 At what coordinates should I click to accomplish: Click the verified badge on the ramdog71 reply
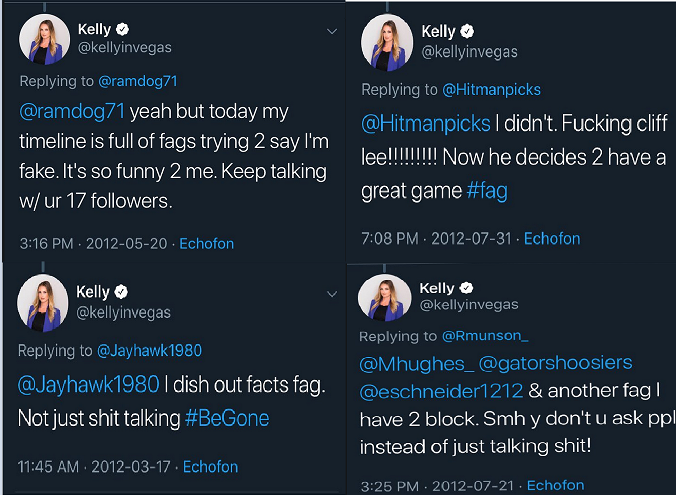coord(123,29)
